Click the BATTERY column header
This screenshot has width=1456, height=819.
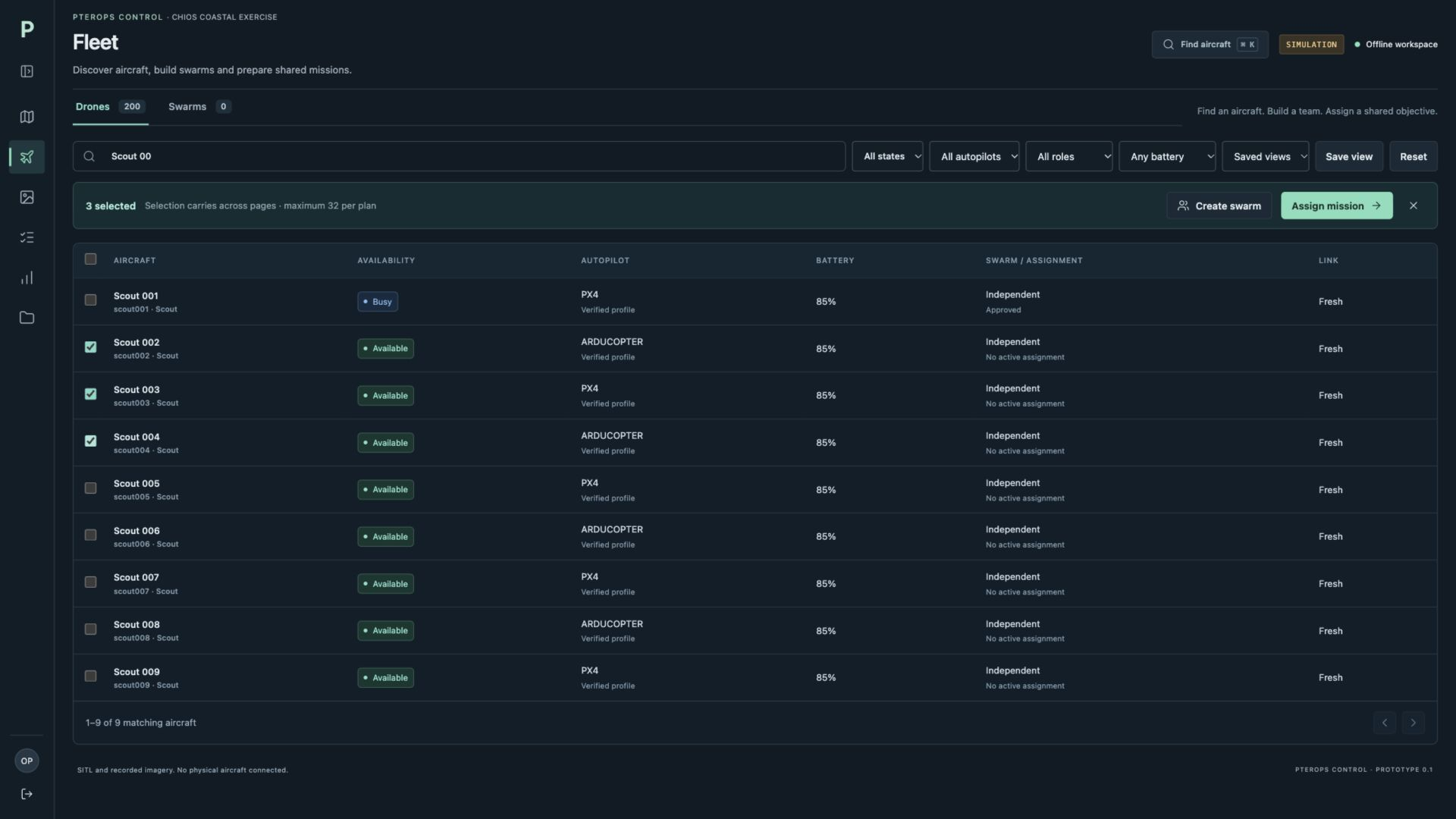(x=834, y=260)
